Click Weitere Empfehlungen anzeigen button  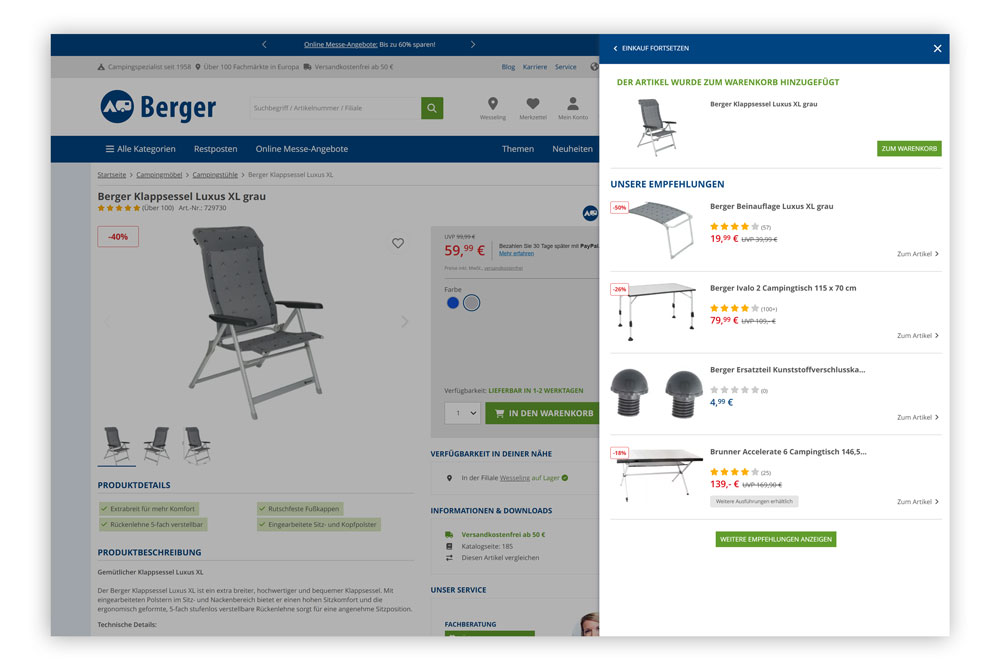[x=776, y=539]
